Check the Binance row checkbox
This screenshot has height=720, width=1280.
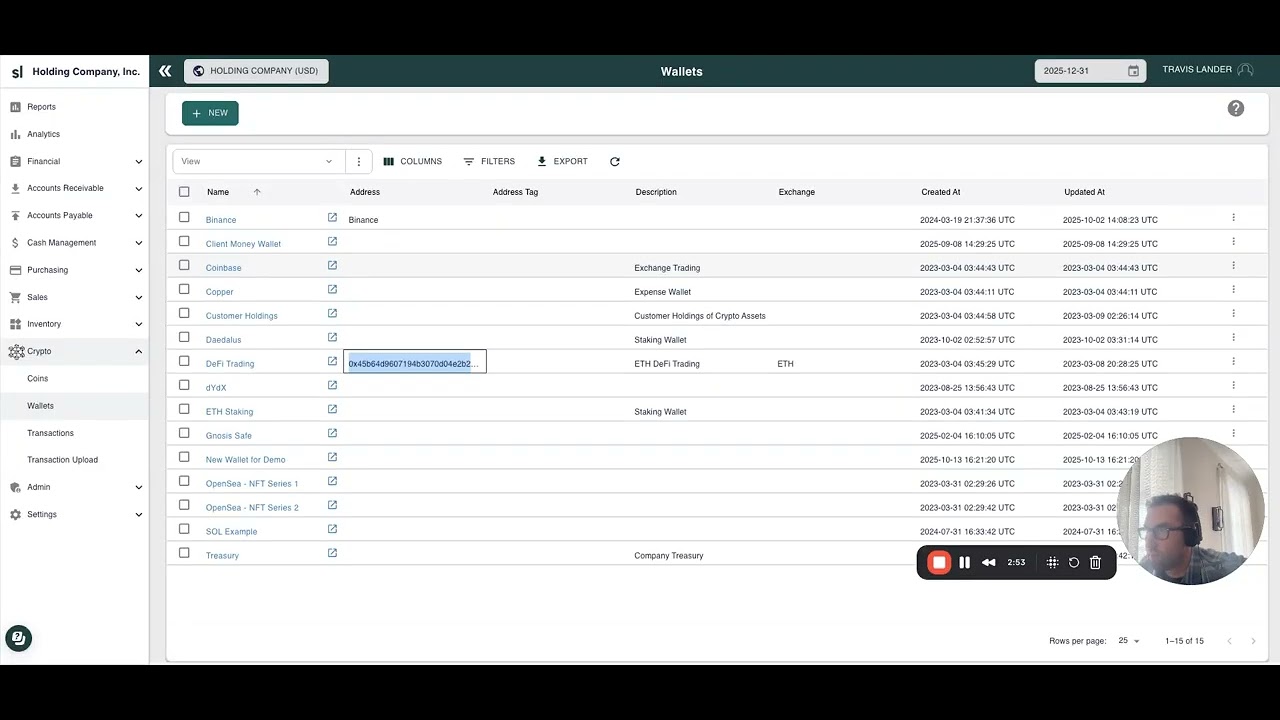[x=184, y=217]
